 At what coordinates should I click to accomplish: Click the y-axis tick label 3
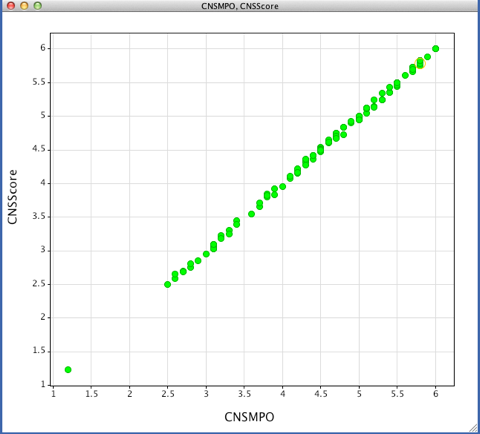(x=43, y=250)
